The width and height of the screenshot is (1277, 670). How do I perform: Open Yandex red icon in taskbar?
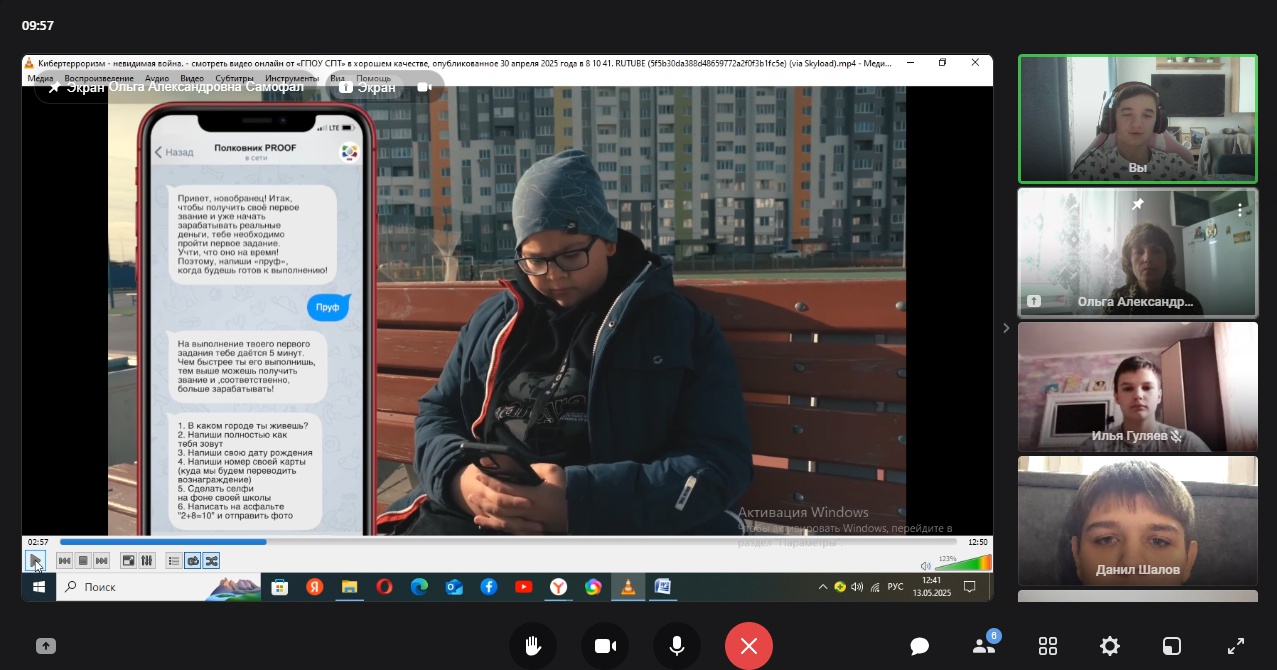[x=315, y=587]
